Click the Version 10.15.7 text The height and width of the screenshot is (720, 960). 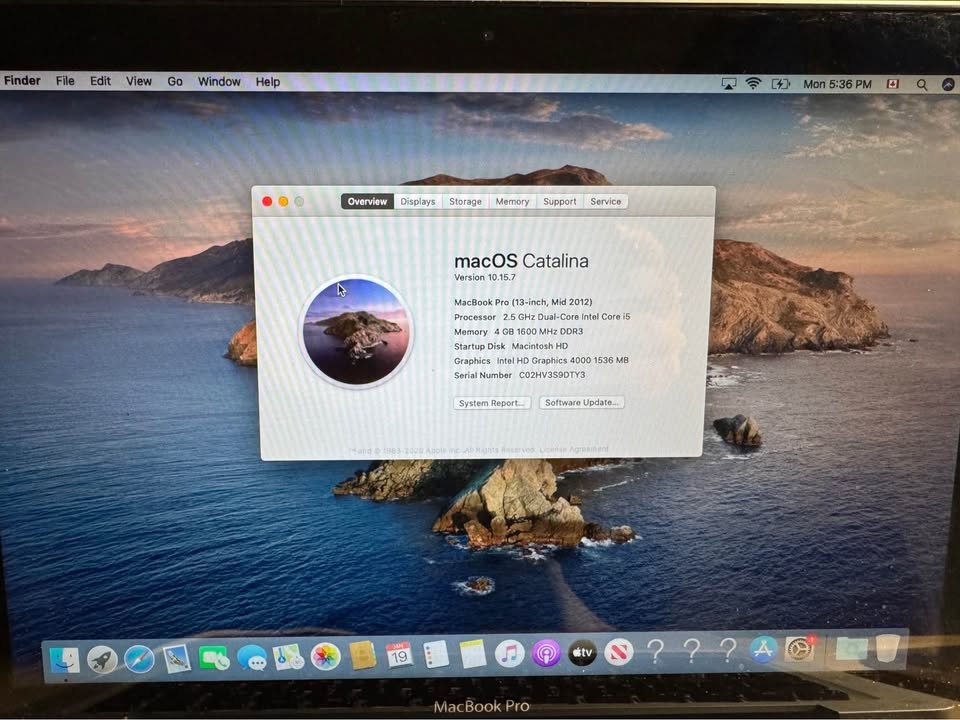click(485, 277)
